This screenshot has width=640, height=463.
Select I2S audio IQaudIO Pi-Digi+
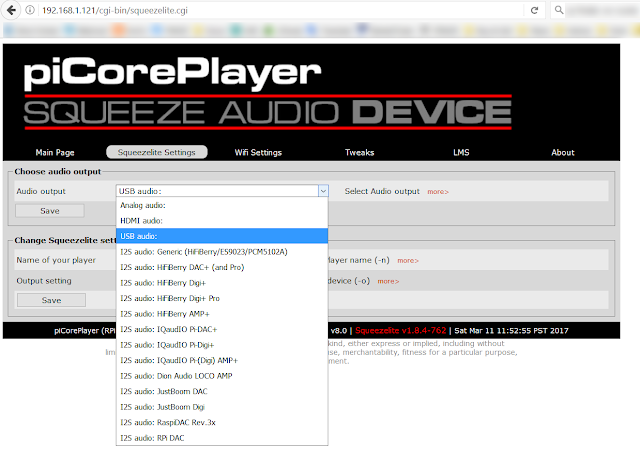[222, 345]
